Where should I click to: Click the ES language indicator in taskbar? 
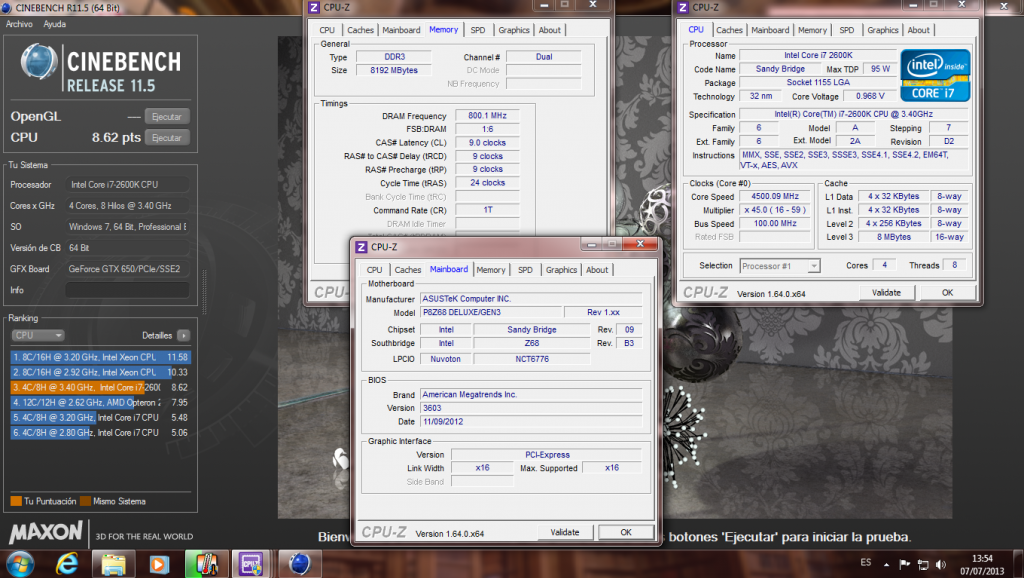865,562
